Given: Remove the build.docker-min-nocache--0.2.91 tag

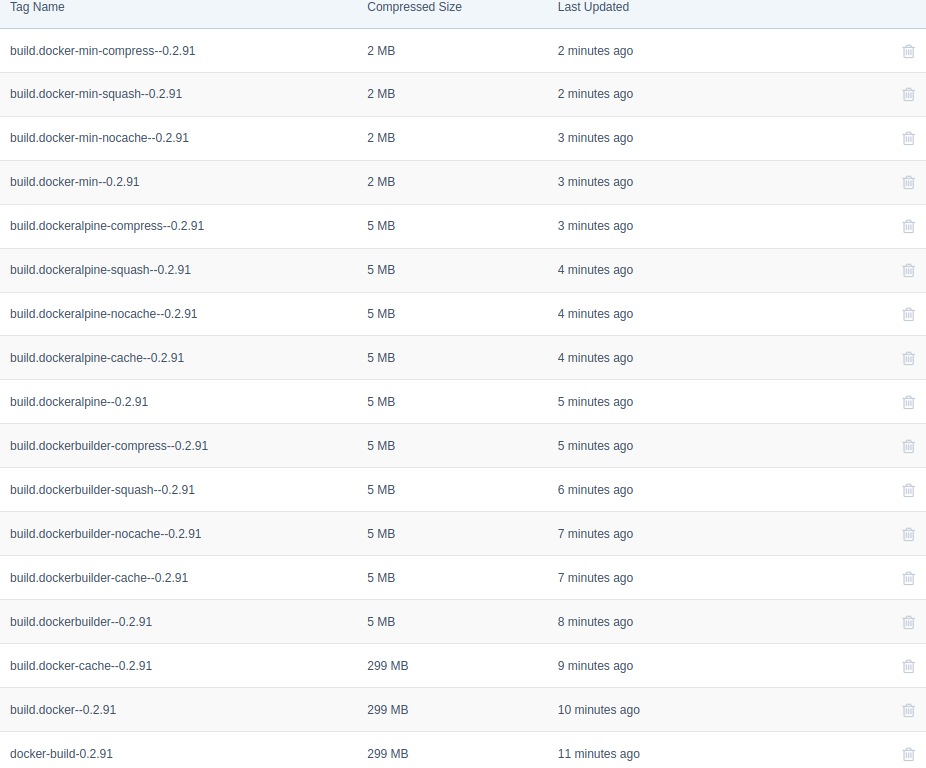Looking at the screenshot, I should 908,138.
